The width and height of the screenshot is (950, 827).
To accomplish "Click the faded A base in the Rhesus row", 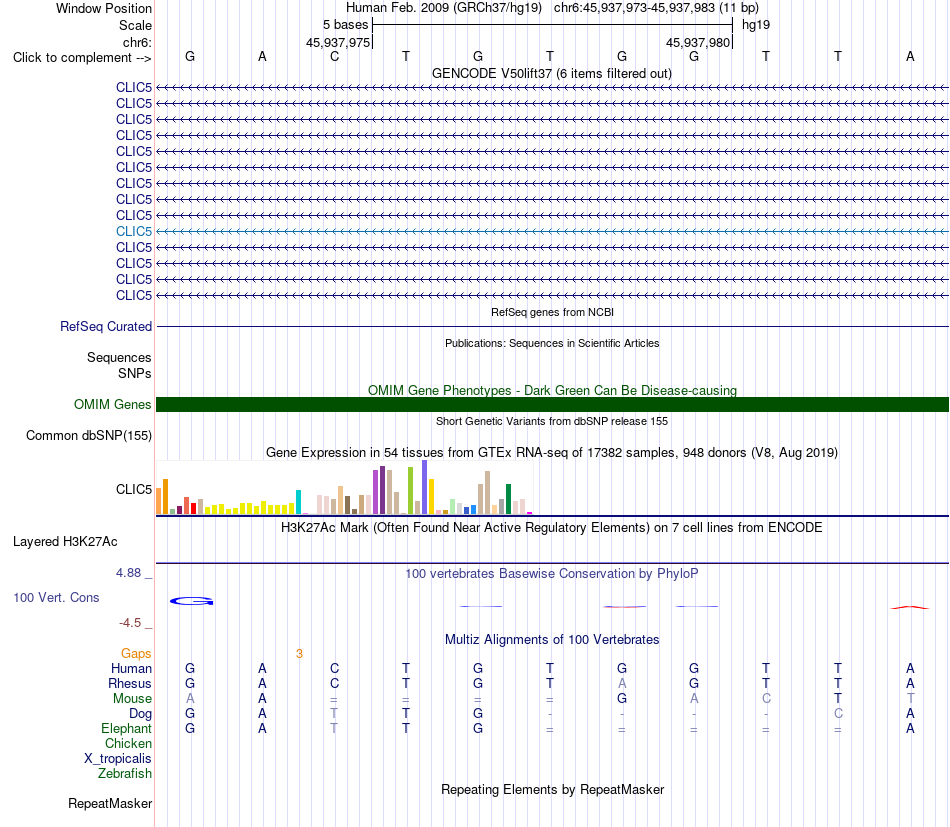I will click(x=622, y=683).
